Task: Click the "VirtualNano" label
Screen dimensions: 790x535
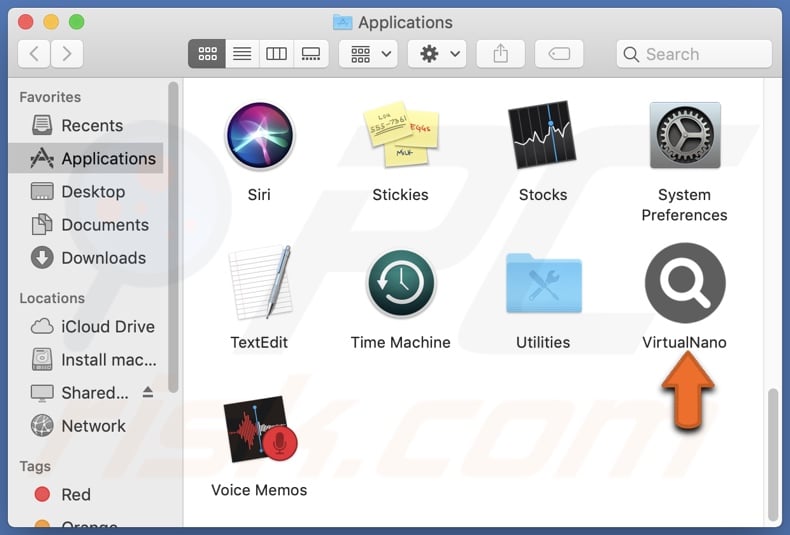Action: pyautogui.click(x=684, y=343)
